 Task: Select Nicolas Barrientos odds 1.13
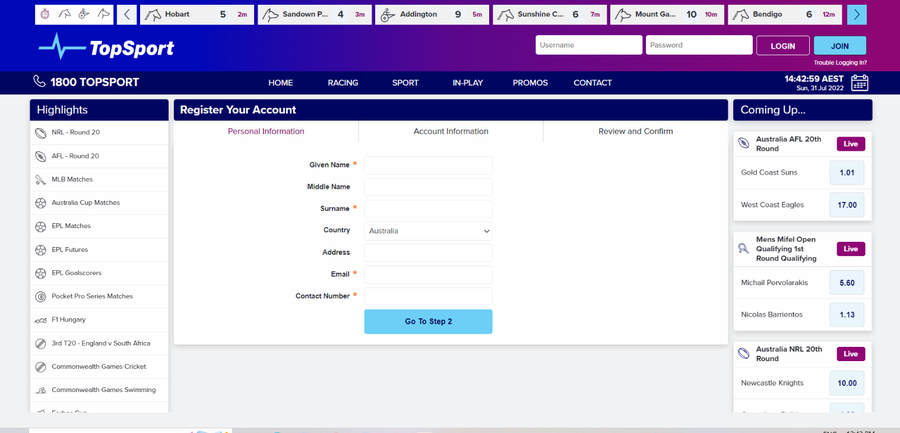(847, 315)
